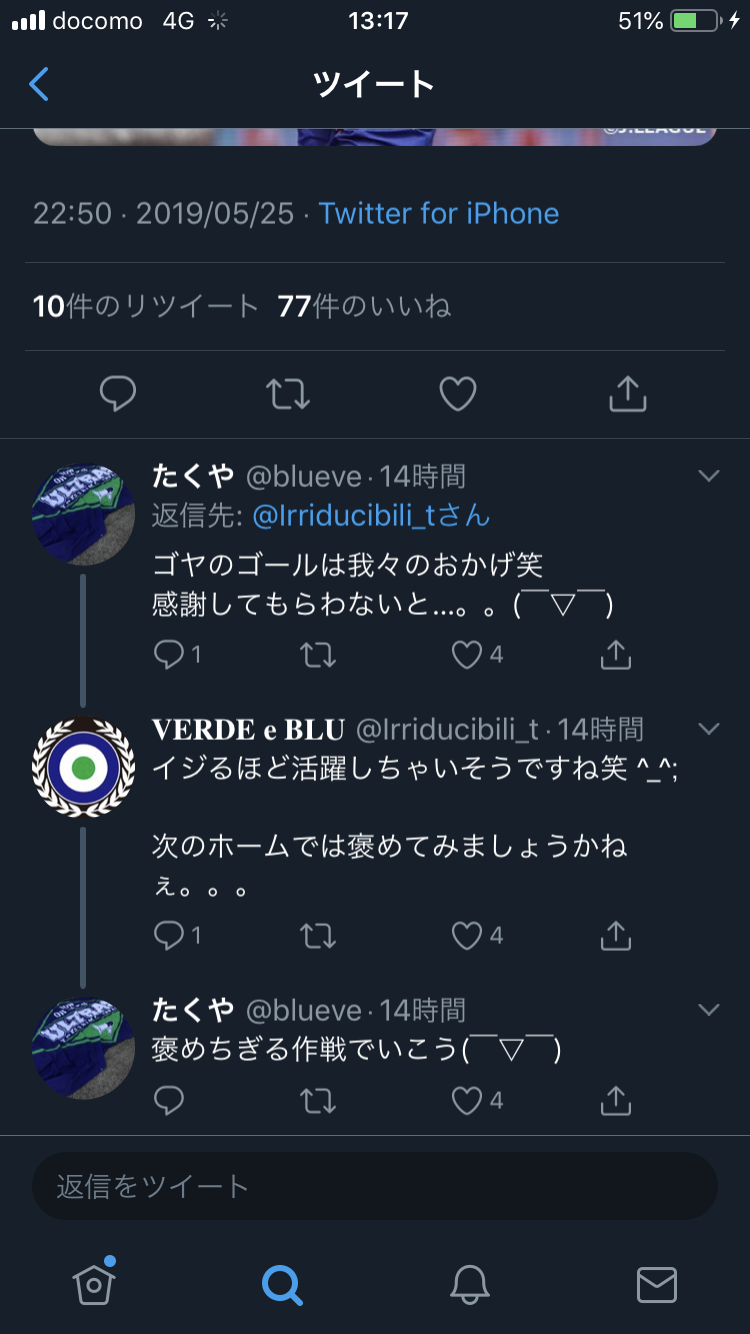This screenshot has height=1334, width=750.
Task: Go to the Home tab
Action: (x=94, y=1284)
